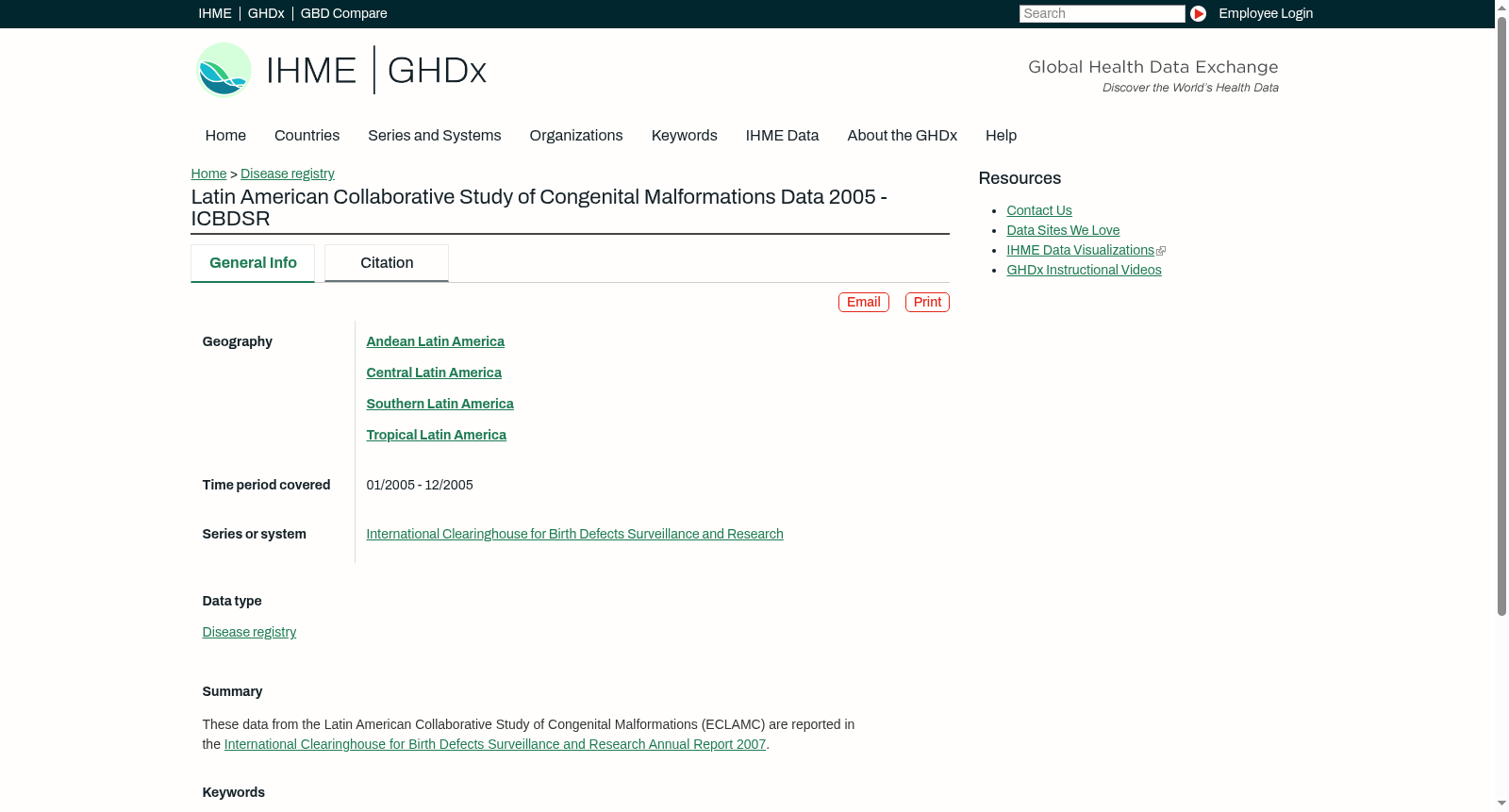Open the Help menu

[x=1002, y=136]
